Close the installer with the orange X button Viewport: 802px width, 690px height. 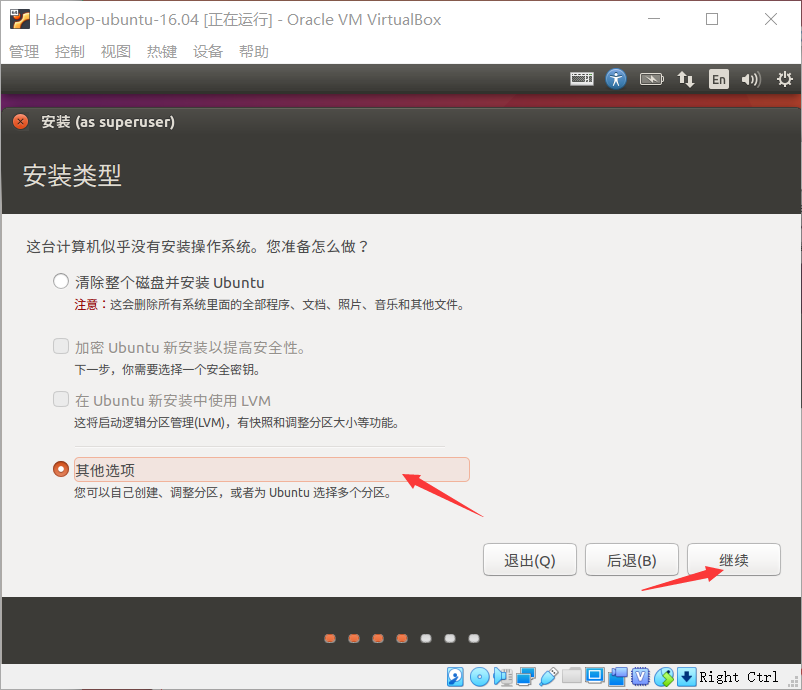click(x=20, y=122)
